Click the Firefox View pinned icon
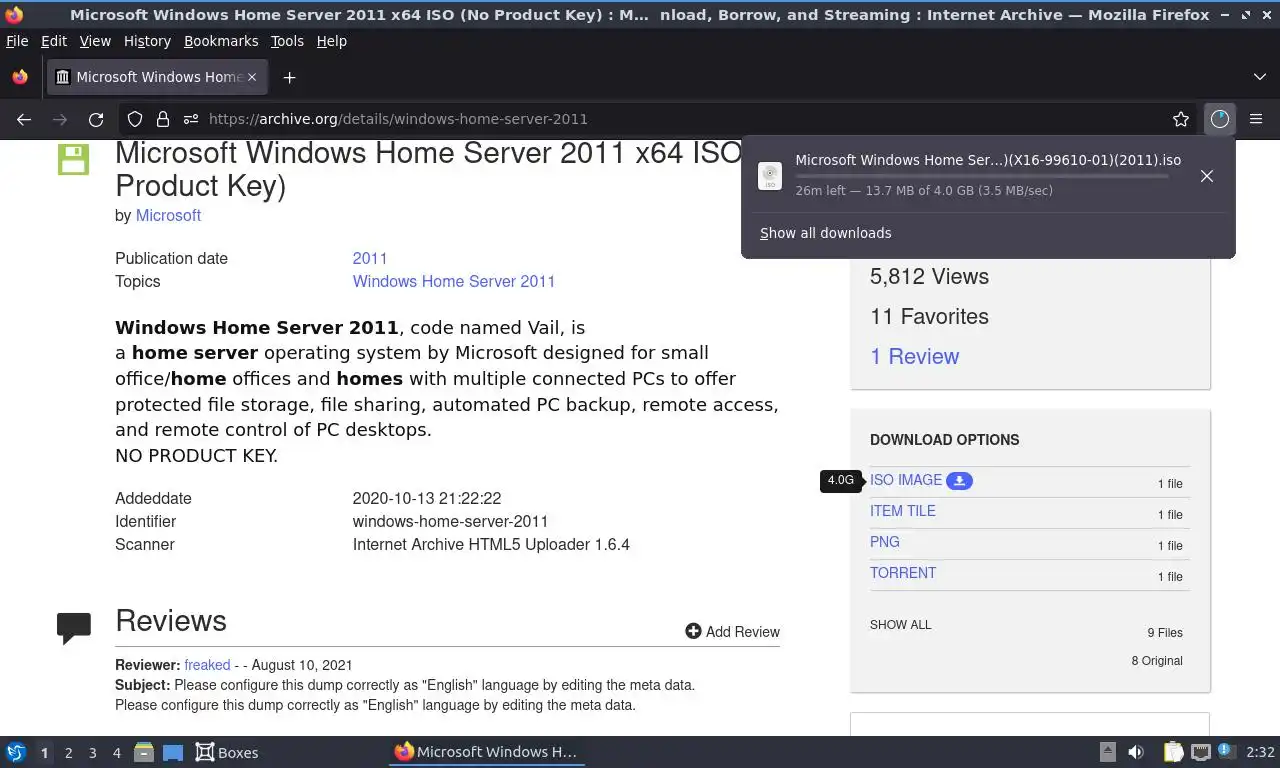The height and width of the screenshot is (768, 1280). pos(20,77)
